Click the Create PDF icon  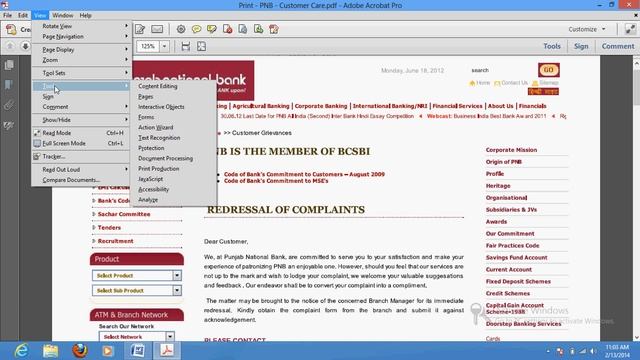coord(11,29)
